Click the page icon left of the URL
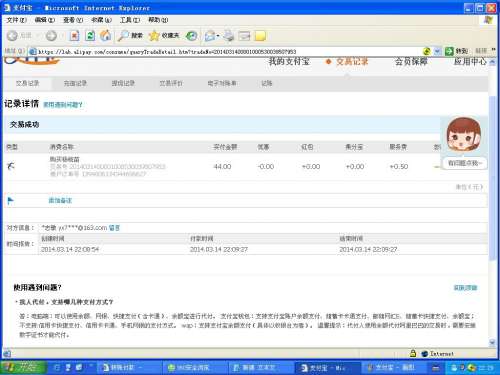The height and width of the screenshot is (375, 500). [33, 51]
